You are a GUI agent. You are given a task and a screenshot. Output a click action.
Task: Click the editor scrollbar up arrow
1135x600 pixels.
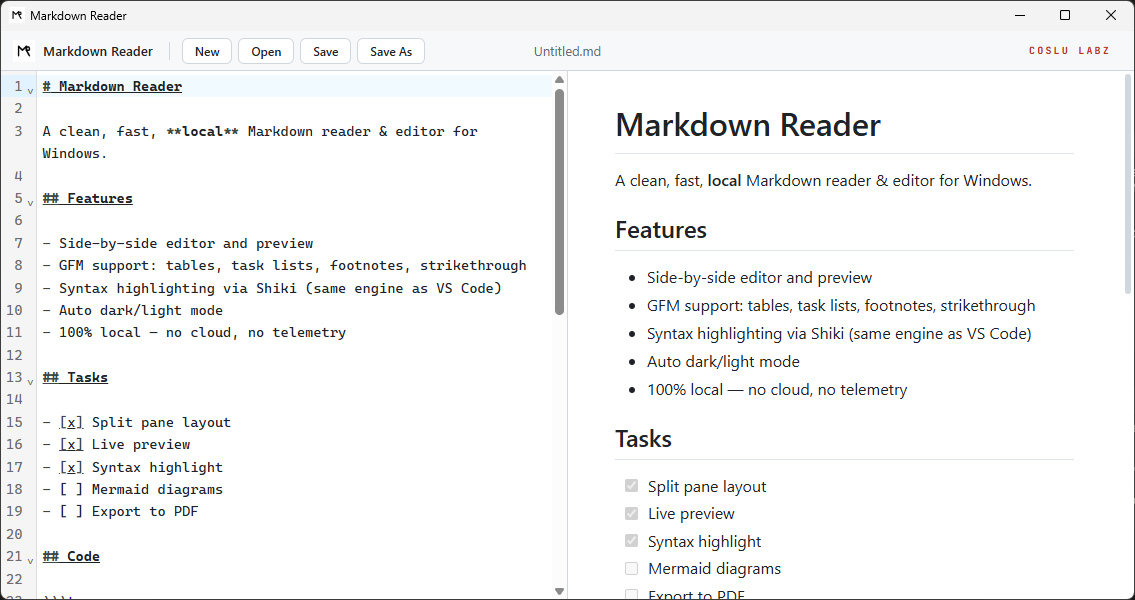[x=559, y=80]
